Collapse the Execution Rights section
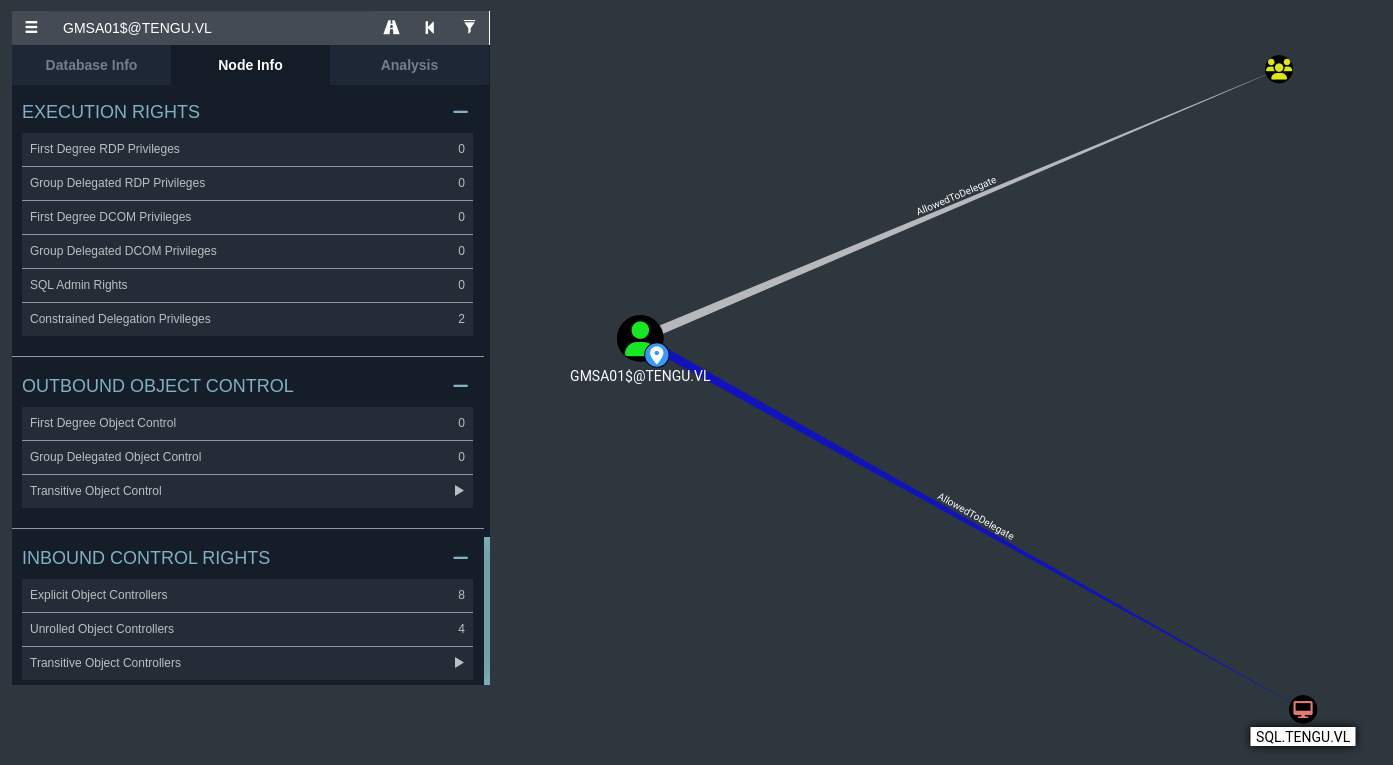Image resolution: width=1393 pixels, height=765 pixels. 460,112
